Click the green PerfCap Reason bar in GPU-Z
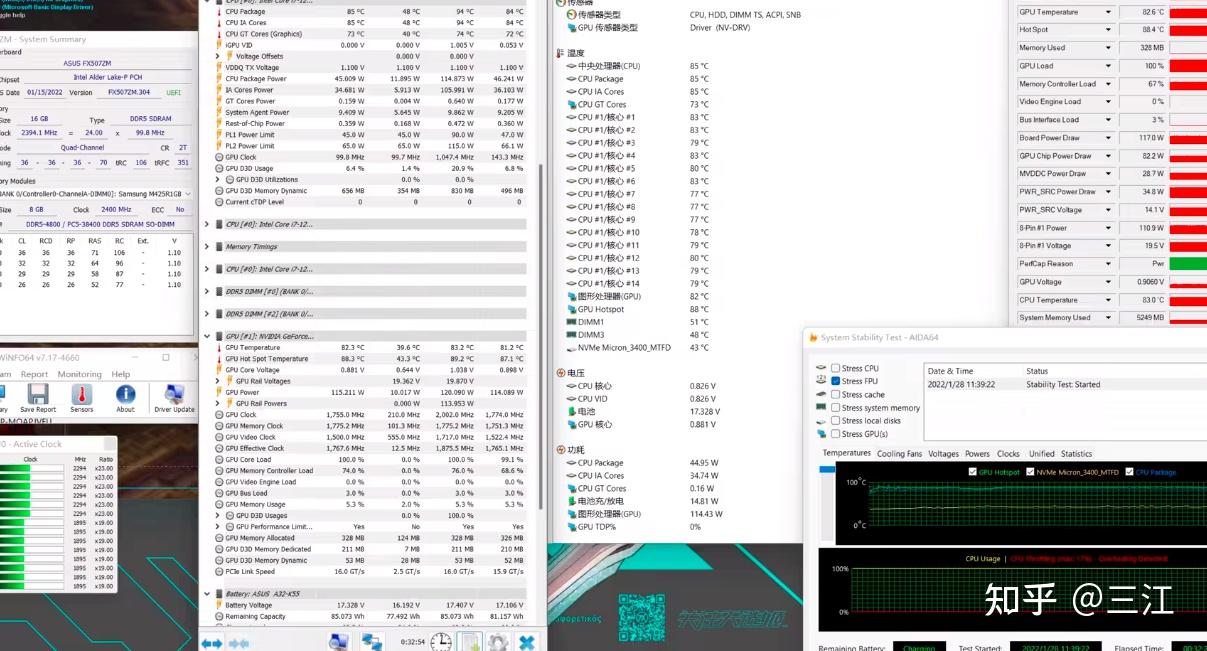Screen dimensions: 1207x651 tap(1187, 264)
